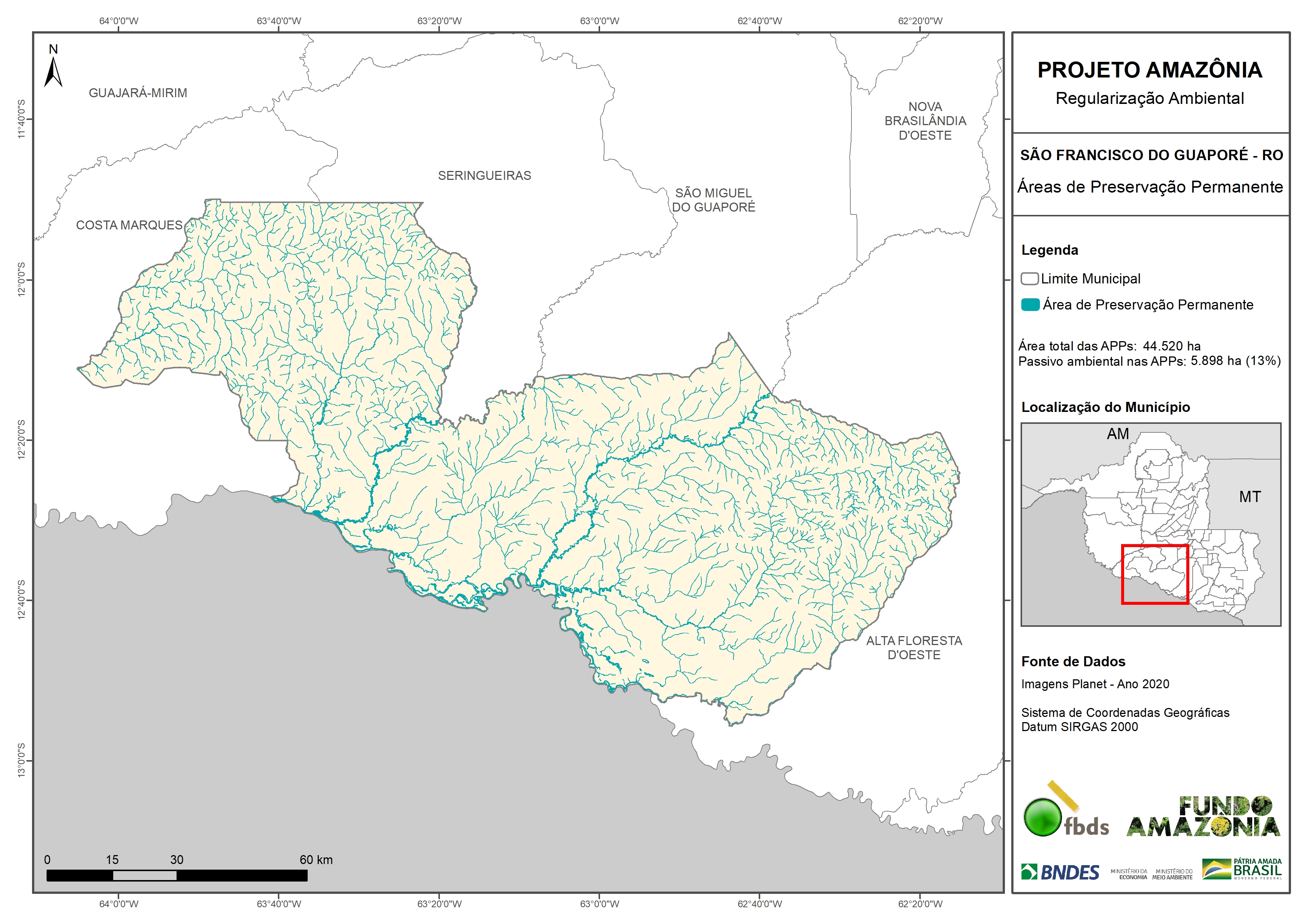
Task: Click the BNDES logo
Action: pyautogui.click(x=1060, y=872)
